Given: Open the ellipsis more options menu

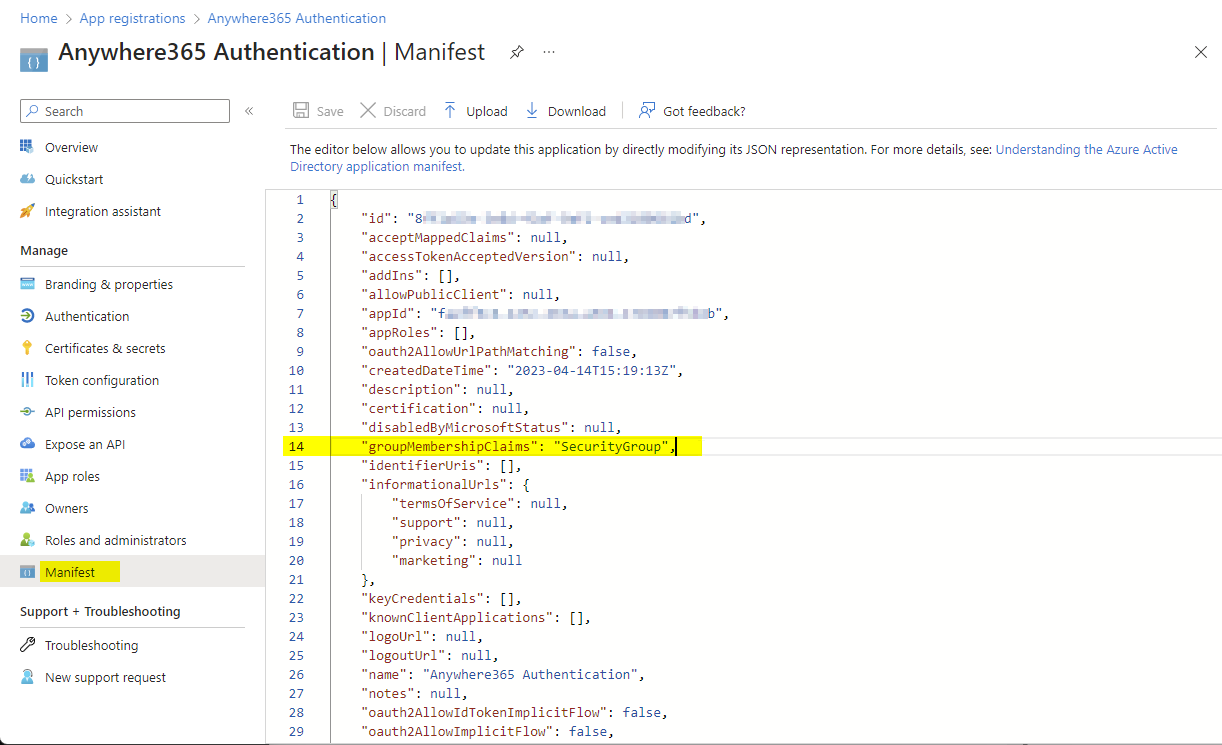Looking at the screenshot, I should coord(549,52).
